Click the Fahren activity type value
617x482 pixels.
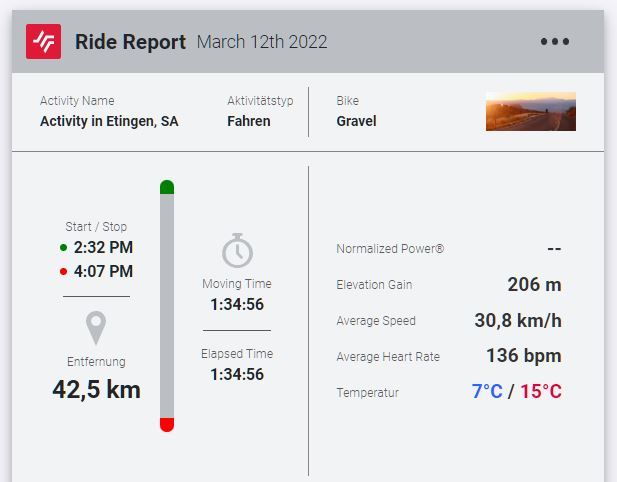click(x=248, y=121)
